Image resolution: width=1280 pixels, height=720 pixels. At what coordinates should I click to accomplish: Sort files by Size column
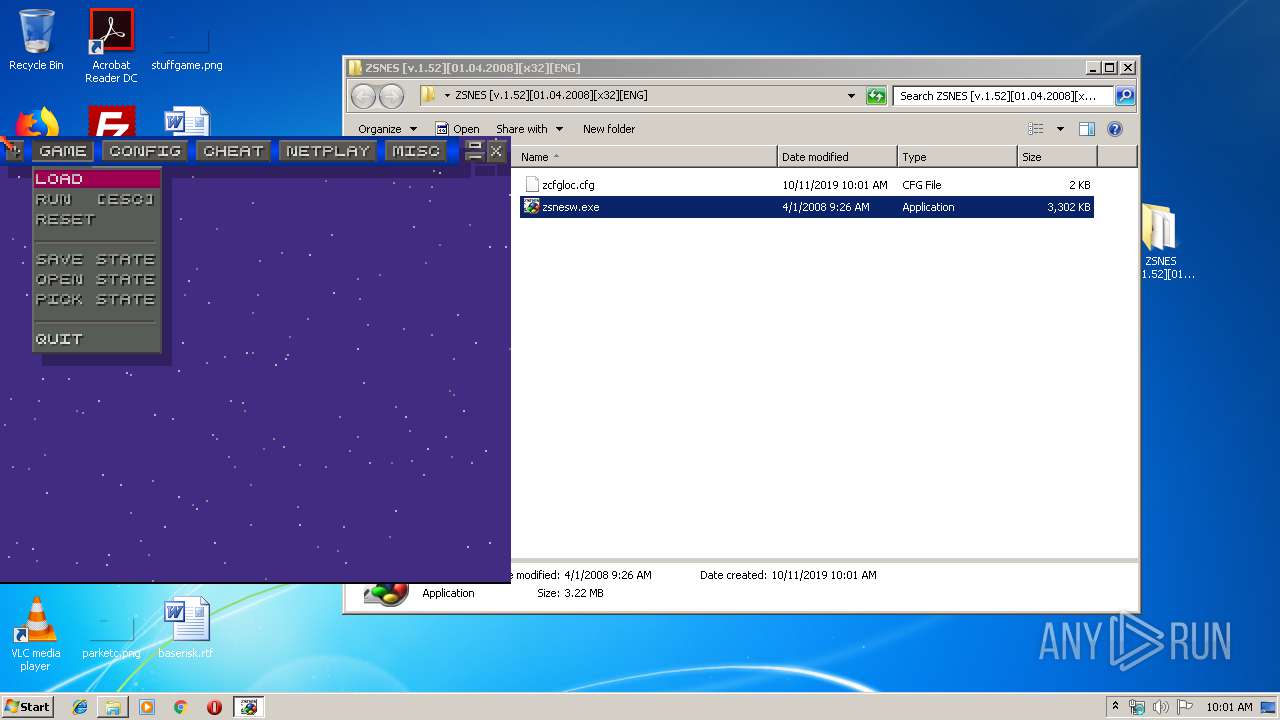[x=1057, y=157]
